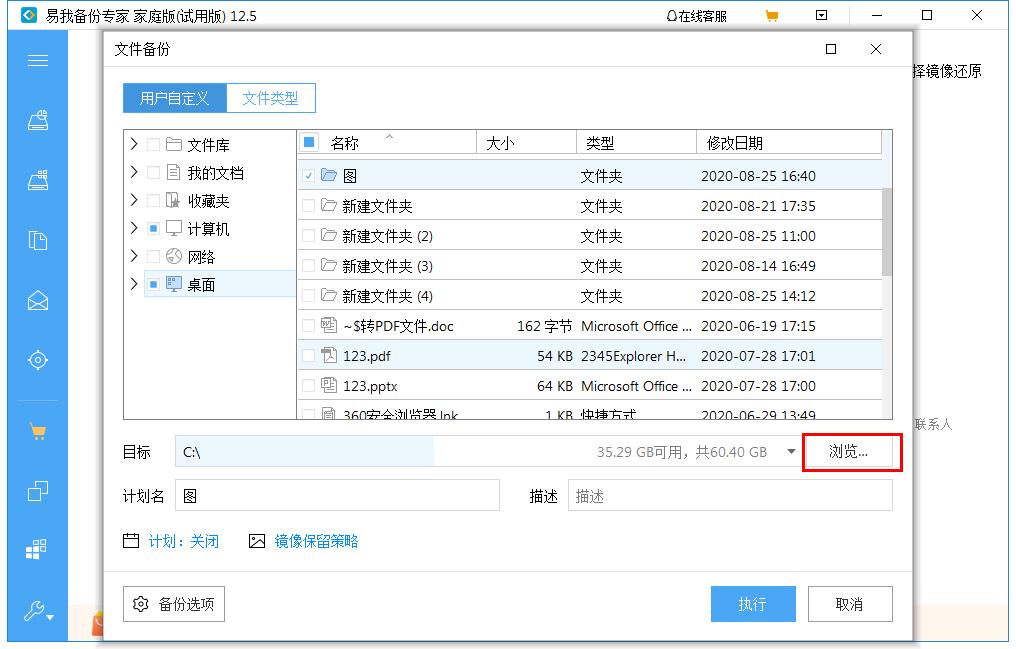Image resolution: width=1016 pixels, height=649 pixels.
Task: Expand the 计算机 tree node
Action: [133, 227]
